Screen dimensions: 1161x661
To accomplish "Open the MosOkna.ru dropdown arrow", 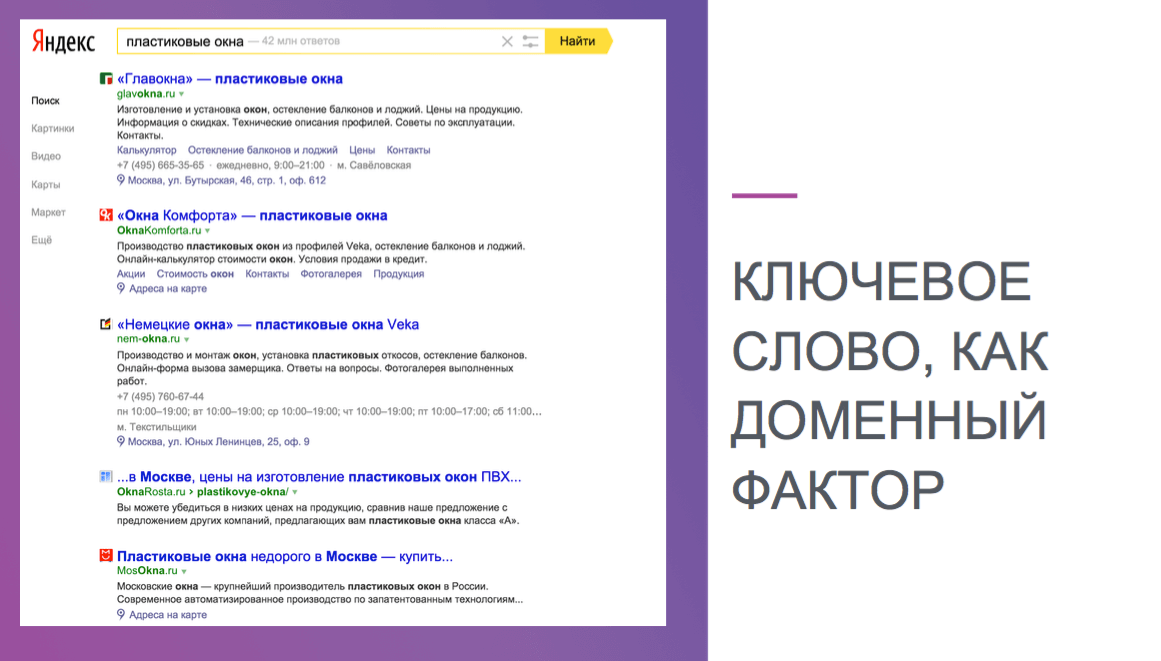I will pos(184,571).
